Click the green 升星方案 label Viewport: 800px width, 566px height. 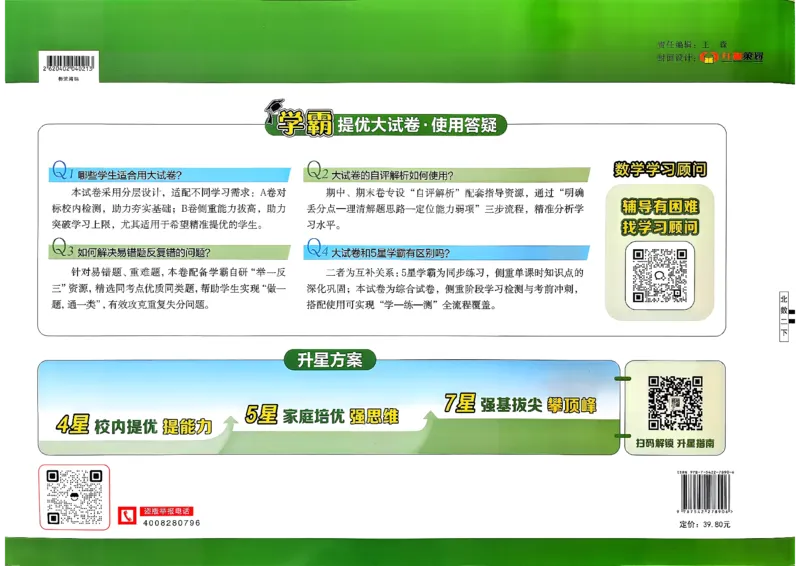(x=330, y=360)
